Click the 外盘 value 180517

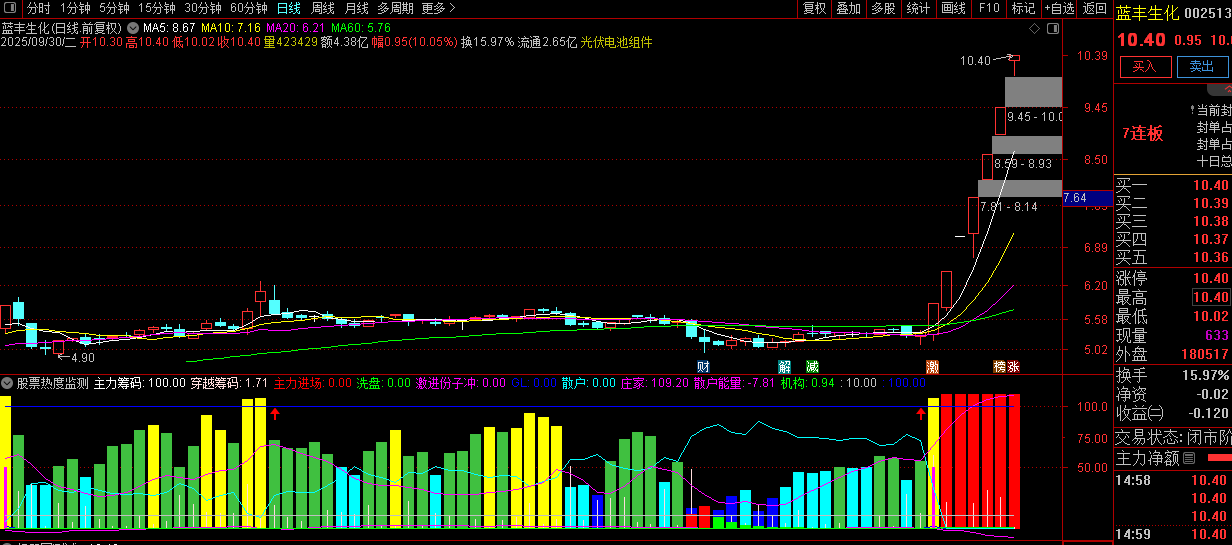click(1203, 354)
